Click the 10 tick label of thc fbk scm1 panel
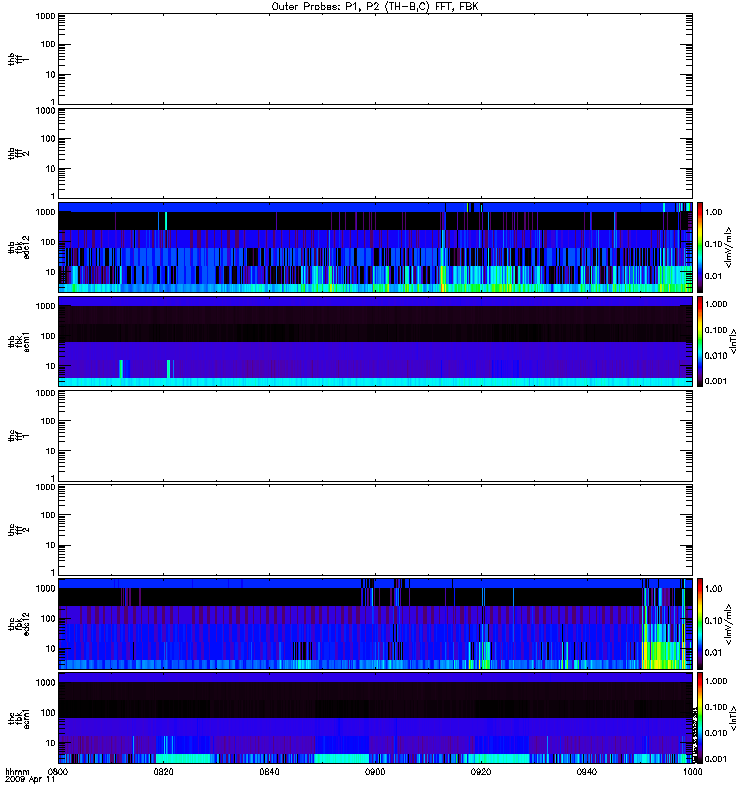750x800 pixels. 51,743
